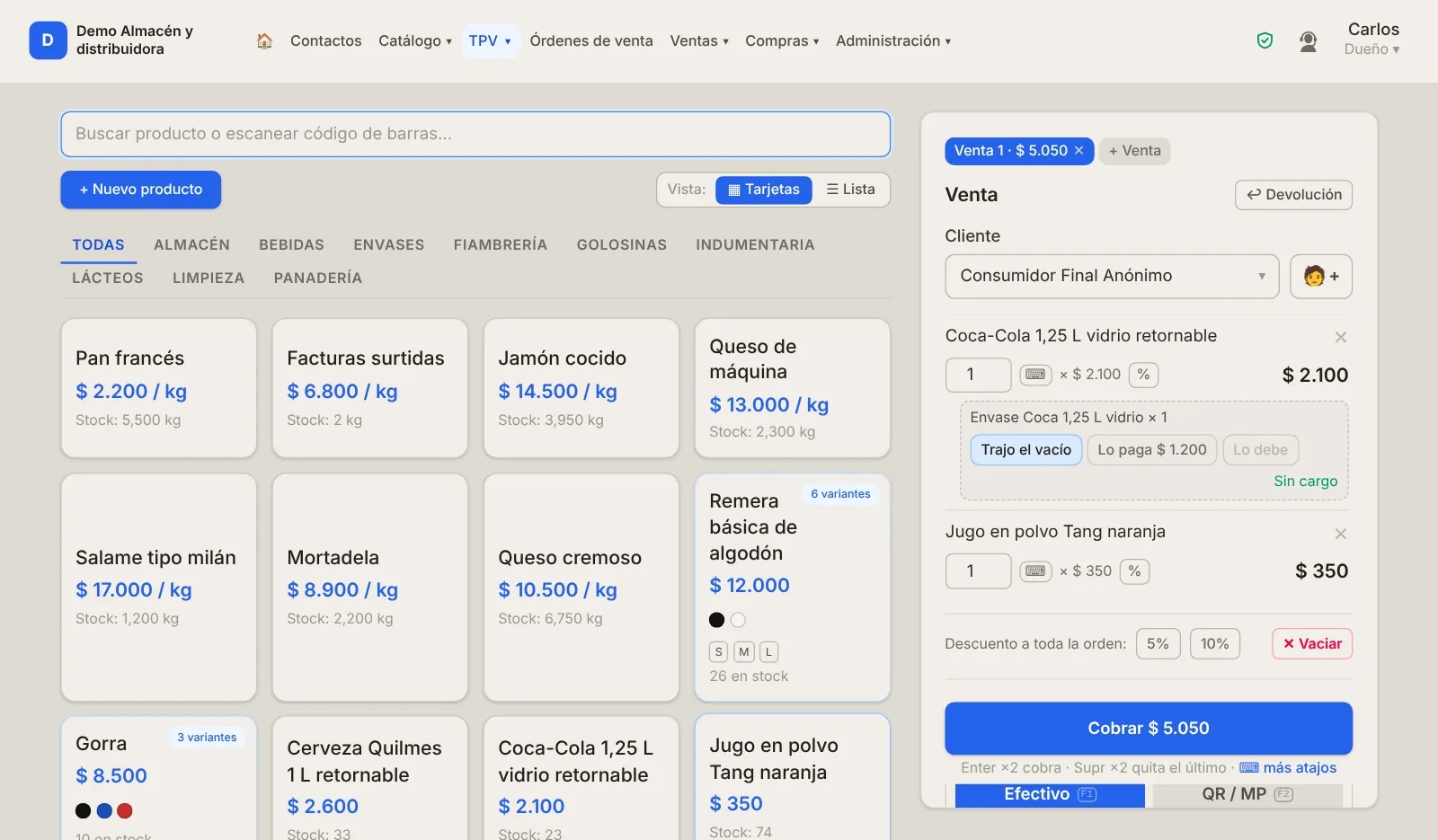Open Órdenes de venta page
Viewport: 1438px width, 840px height.
tap(591, 40)
